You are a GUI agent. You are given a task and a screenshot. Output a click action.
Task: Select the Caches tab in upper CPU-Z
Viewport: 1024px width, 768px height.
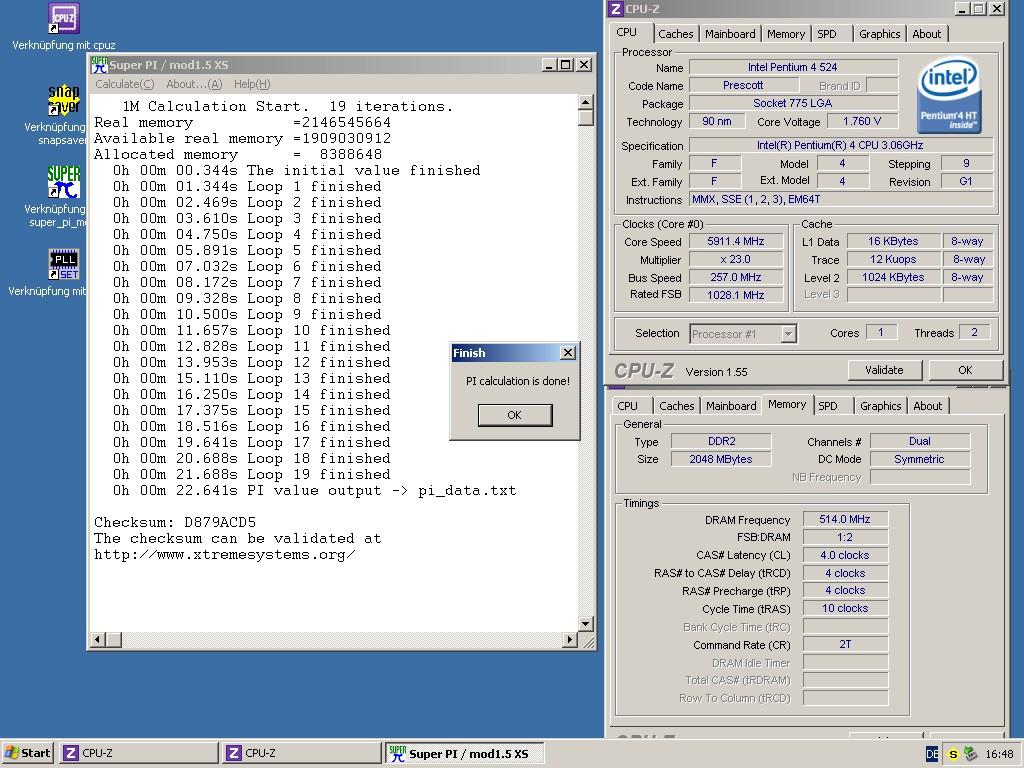coord(675,34)
